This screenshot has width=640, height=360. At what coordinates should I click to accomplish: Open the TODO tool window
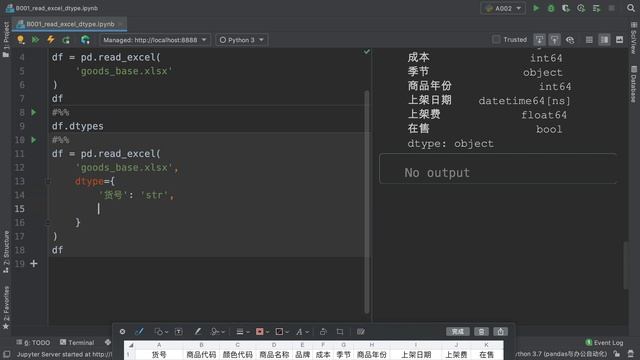[33, 342]
